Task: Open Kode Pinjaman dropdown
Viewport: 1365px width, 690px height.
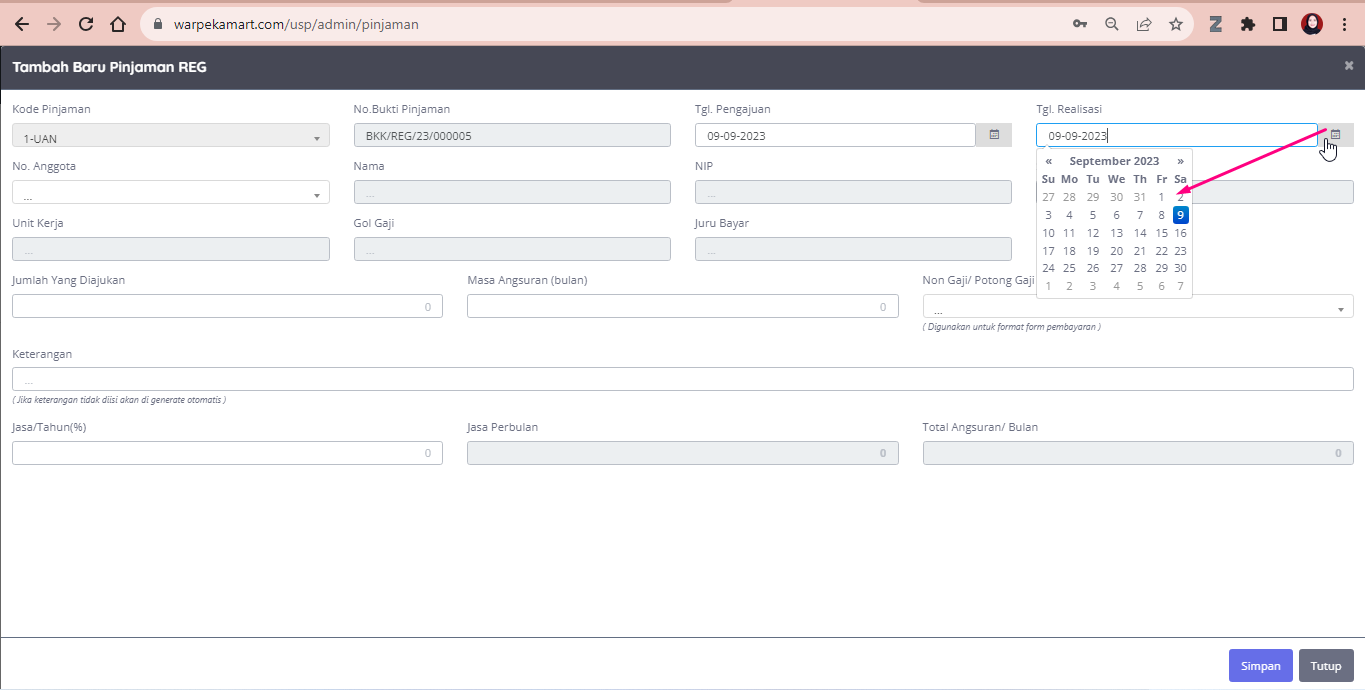Action: (171, 135)
